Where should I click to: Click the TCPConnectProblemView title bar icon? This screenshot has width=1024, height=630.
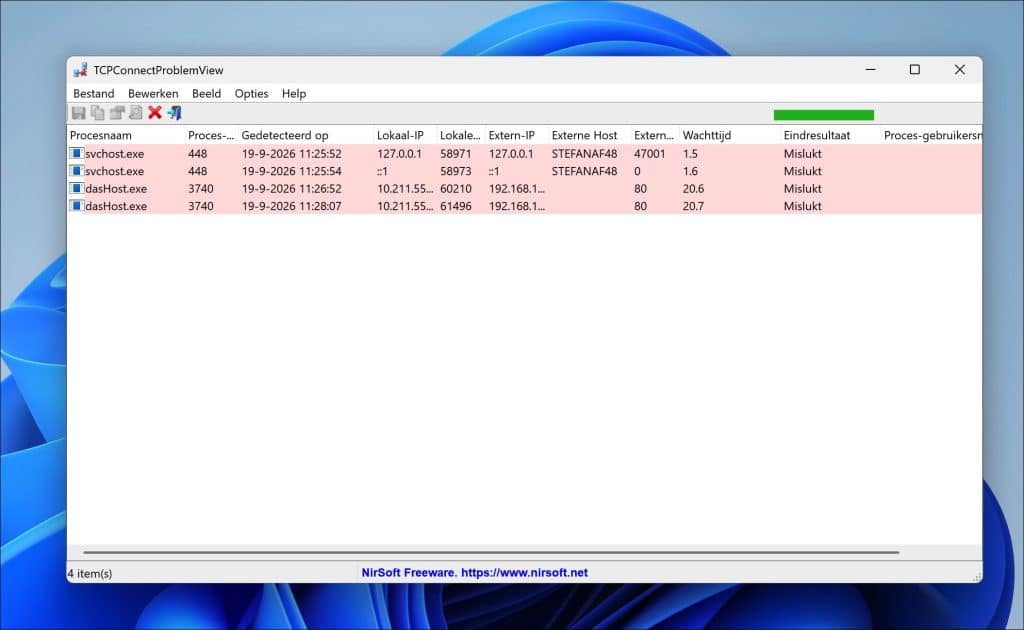[80, 70]
